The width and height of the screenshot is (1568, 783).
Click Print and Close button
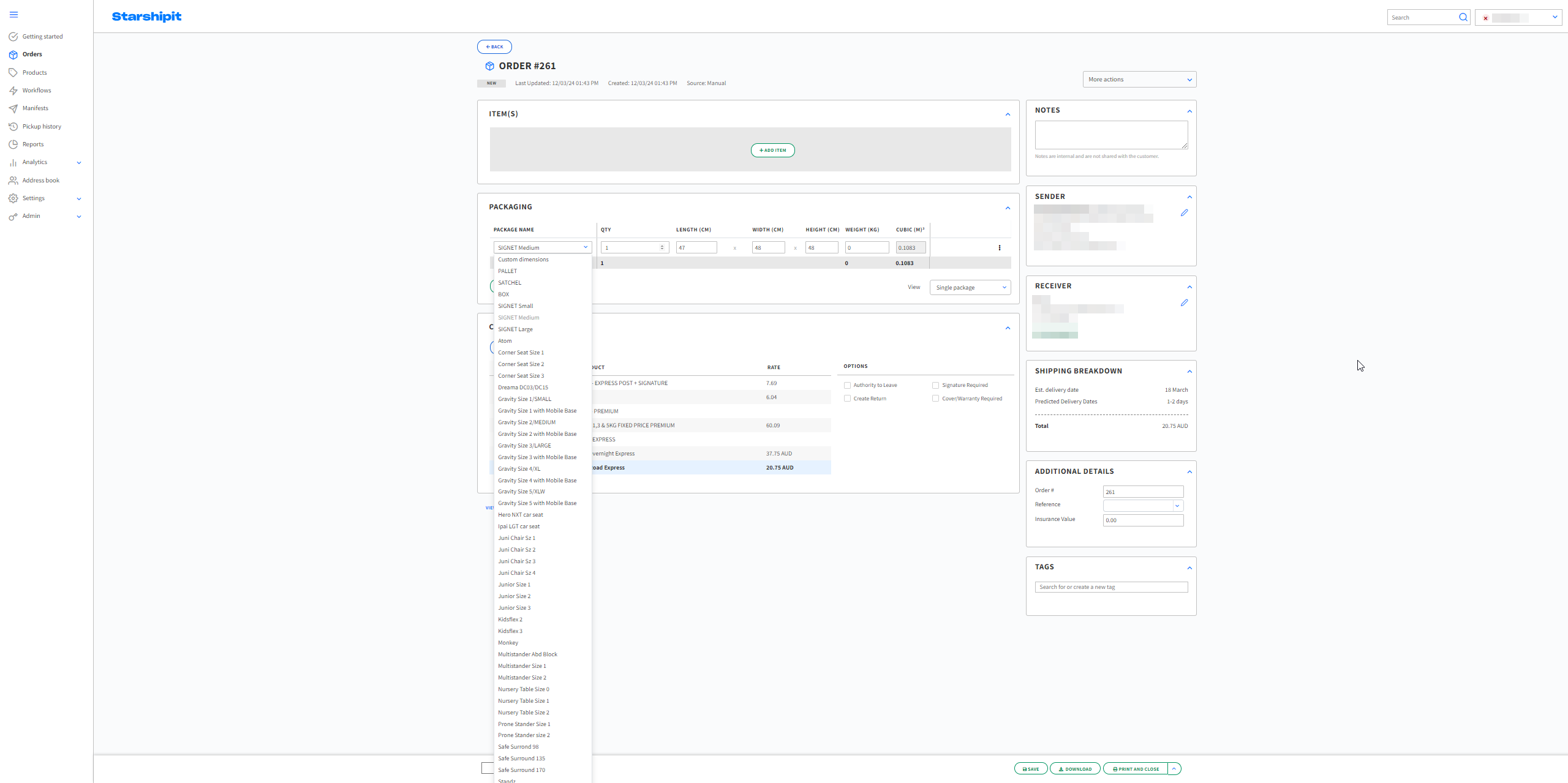click(x=1136, y=769)
